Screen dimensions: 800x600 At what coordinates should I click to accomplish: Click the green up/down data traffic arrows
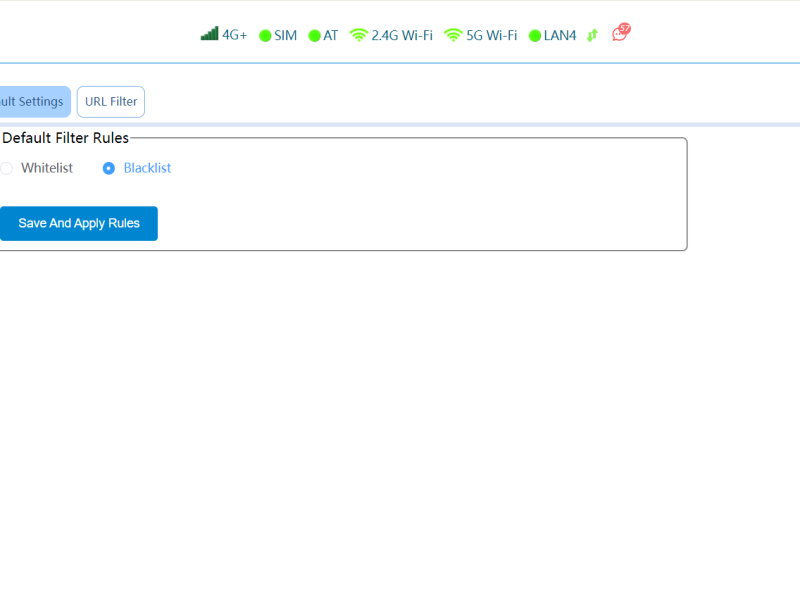592,35
